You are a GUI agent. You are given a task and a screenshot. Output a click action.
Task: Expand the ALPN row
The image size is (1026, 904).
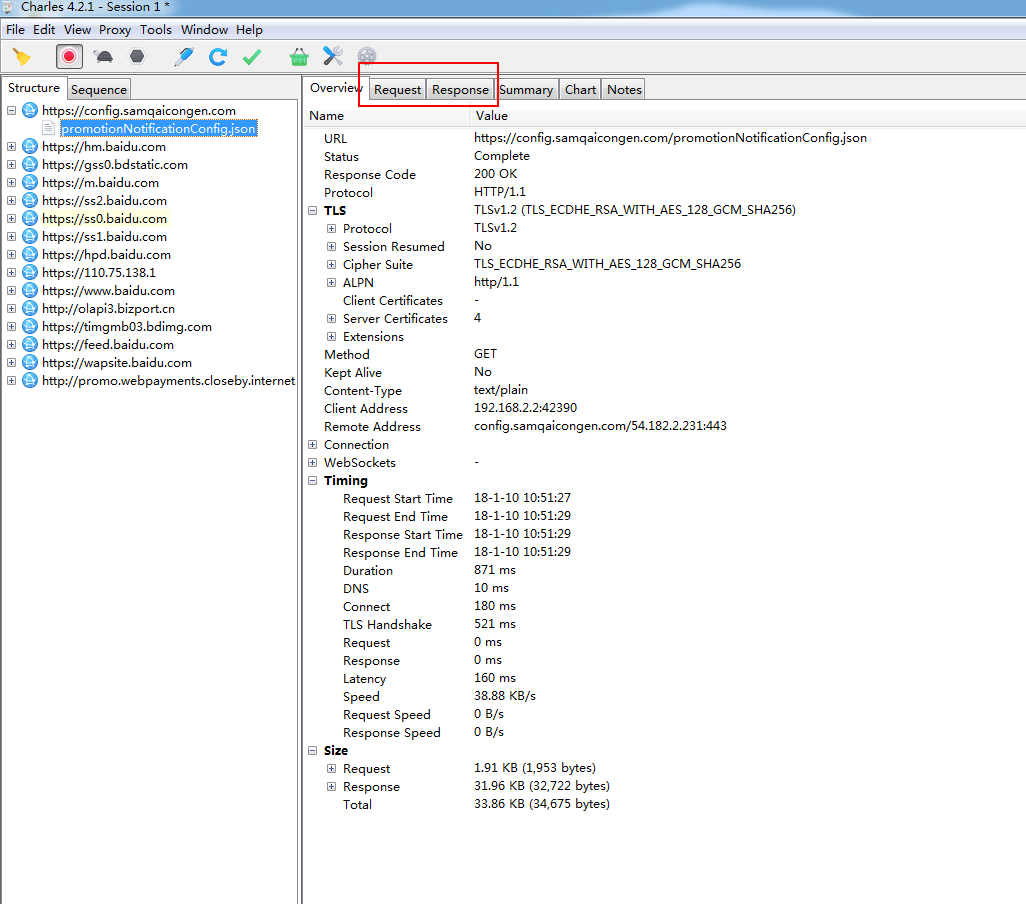click(332, 283)
